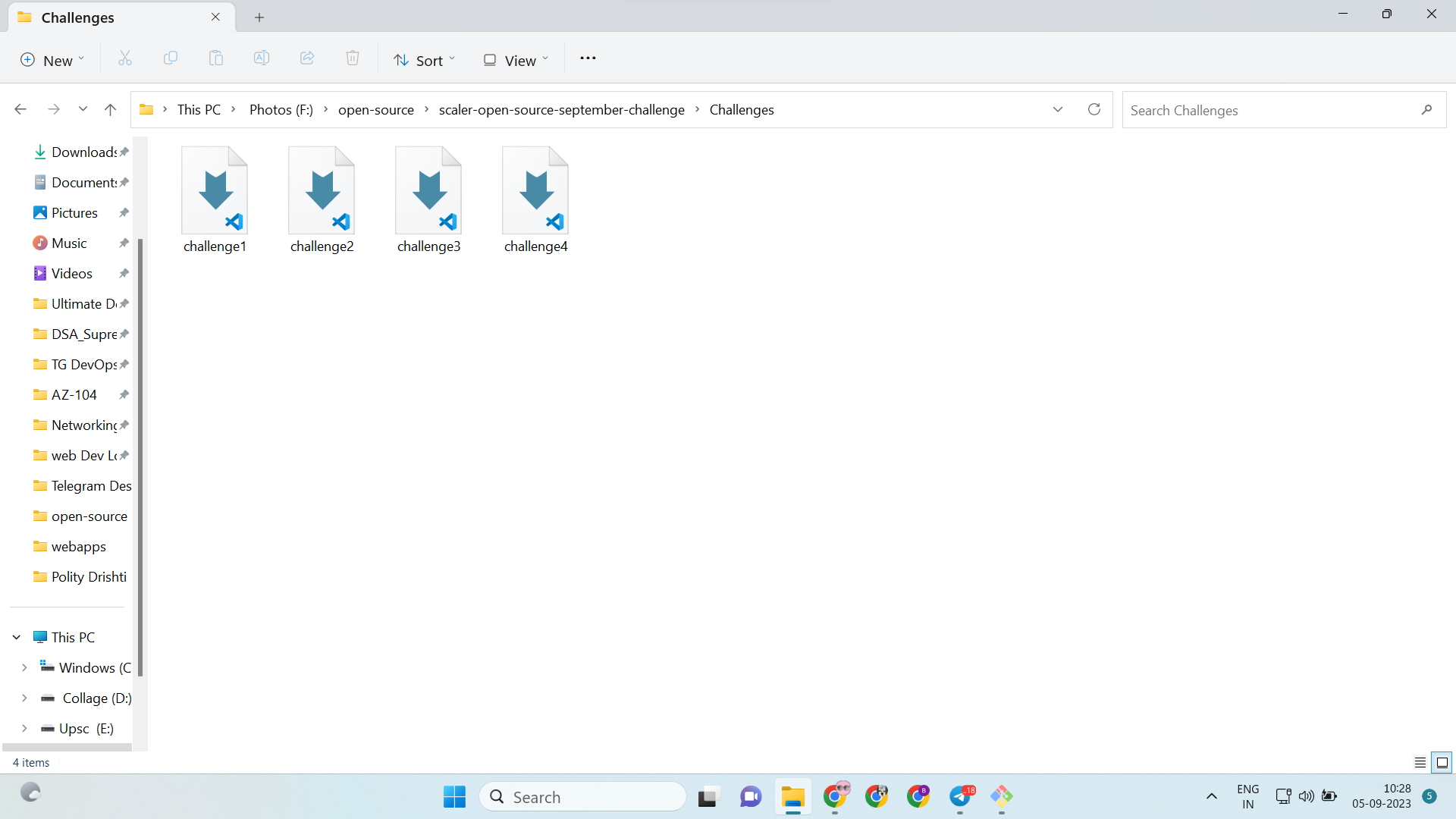Screen dimensions: 1456x819
Task: Click the Paste icon in the toolbar
Action: 216,58
